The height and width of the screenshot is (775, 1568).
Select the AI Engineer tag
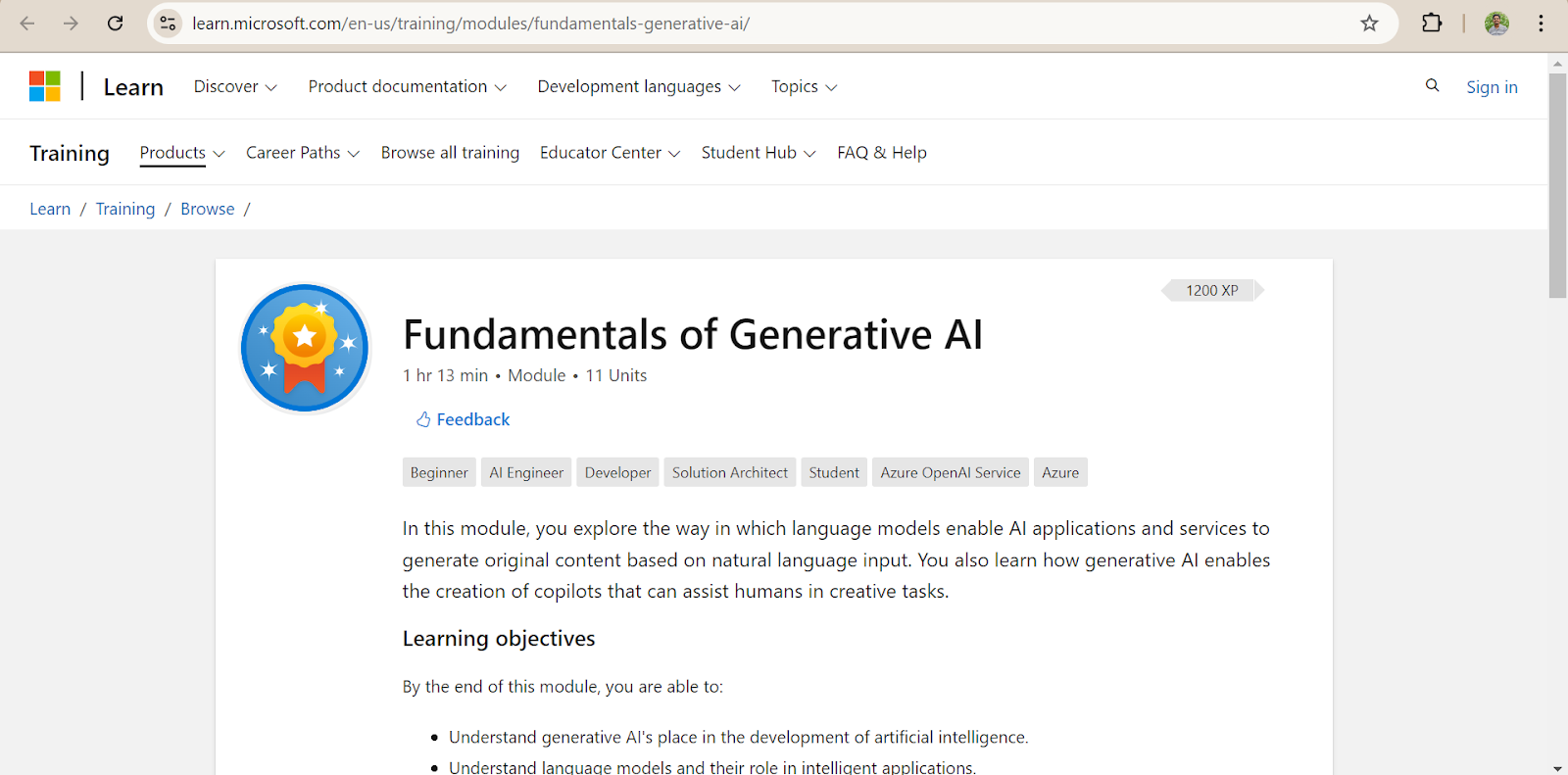[526, 472]
